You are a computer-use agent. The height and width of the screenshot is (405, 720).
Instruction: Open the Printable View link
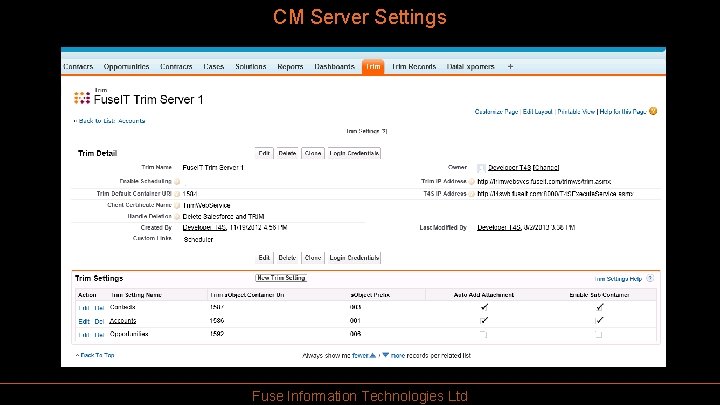tap(576, 112)
